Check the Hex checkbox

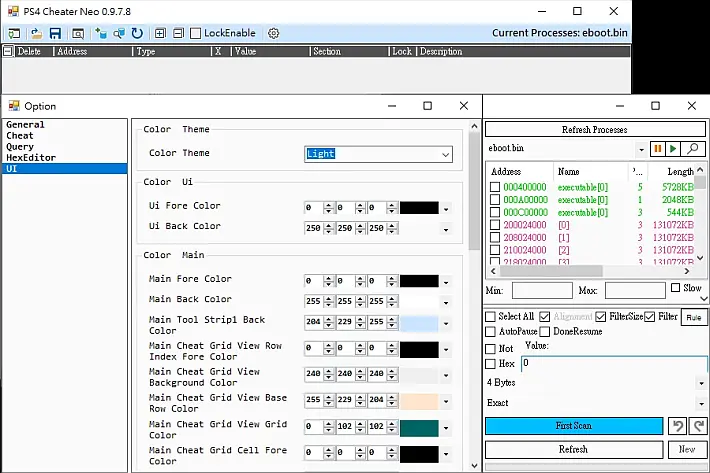tap(490, 363)
